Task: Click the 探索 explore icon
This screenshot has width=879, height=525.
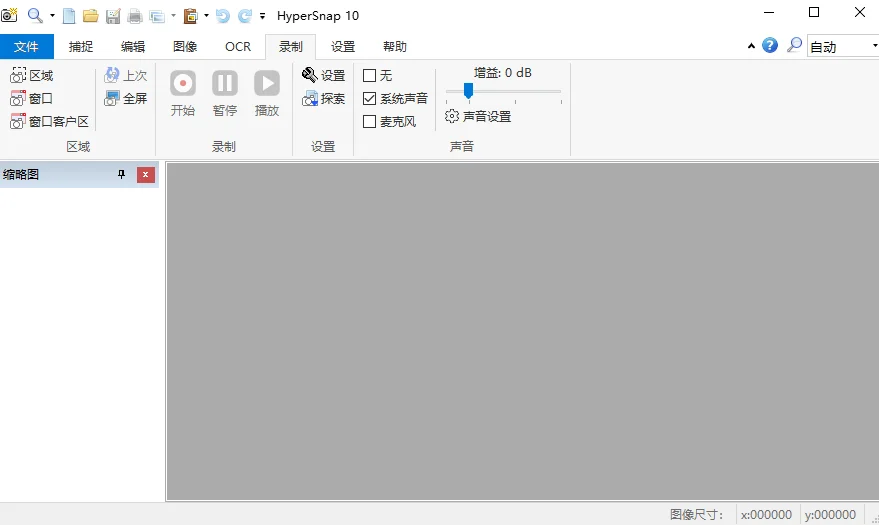Action: tap(323, 99)
